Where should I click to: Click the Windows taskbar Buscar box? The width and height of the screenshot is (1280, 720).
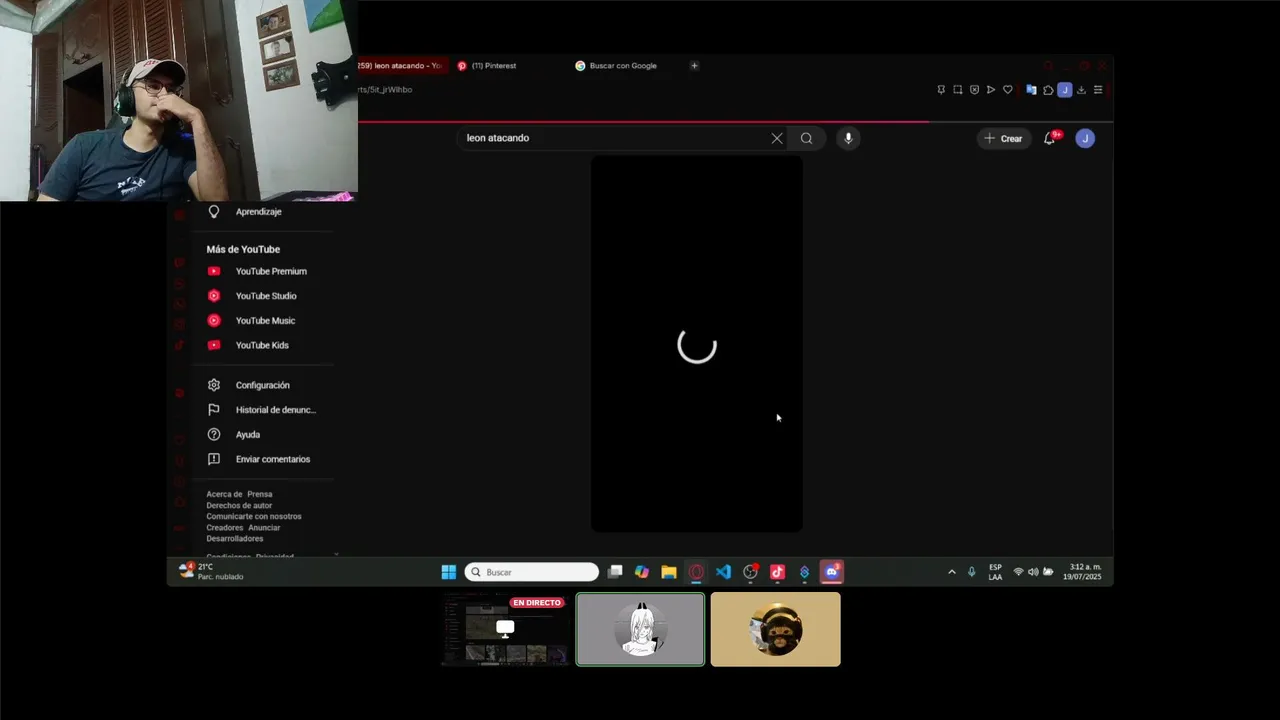[532, 572]
